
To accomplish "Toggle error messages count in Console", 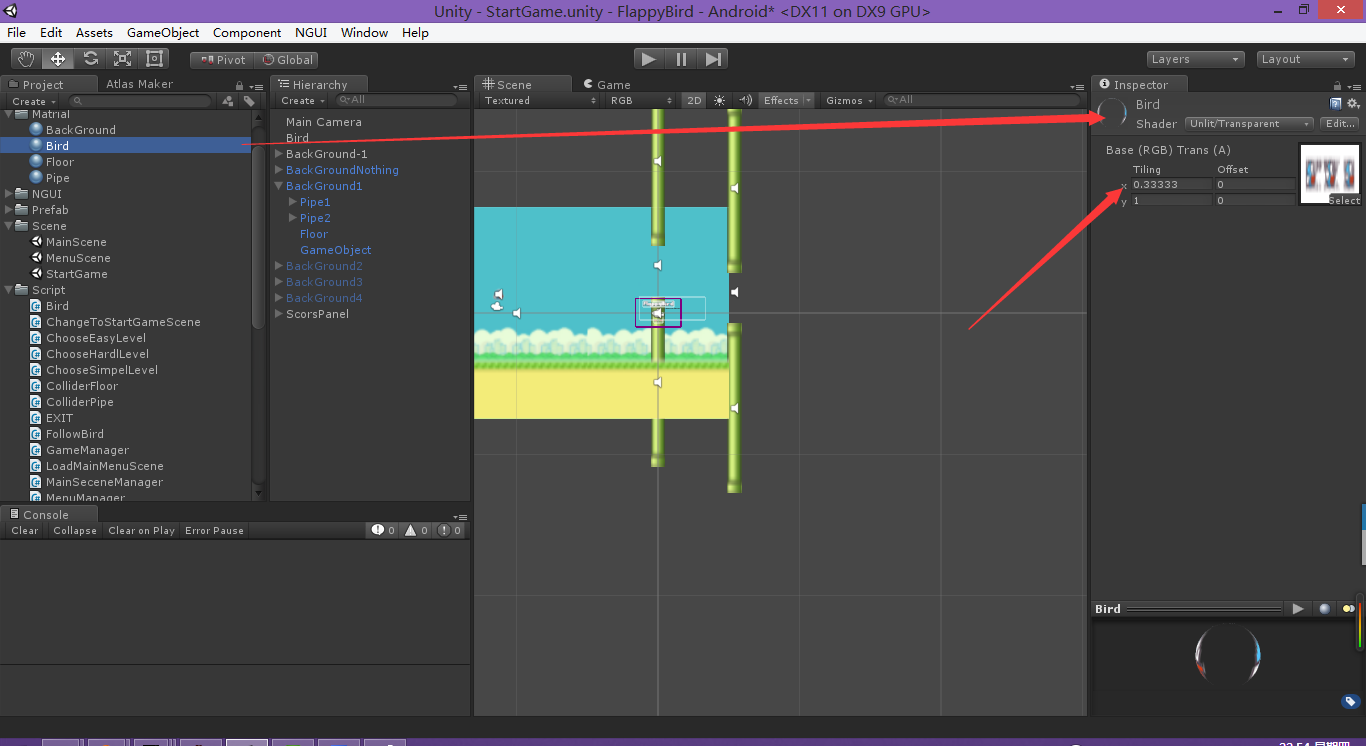I will click(450, 530).
